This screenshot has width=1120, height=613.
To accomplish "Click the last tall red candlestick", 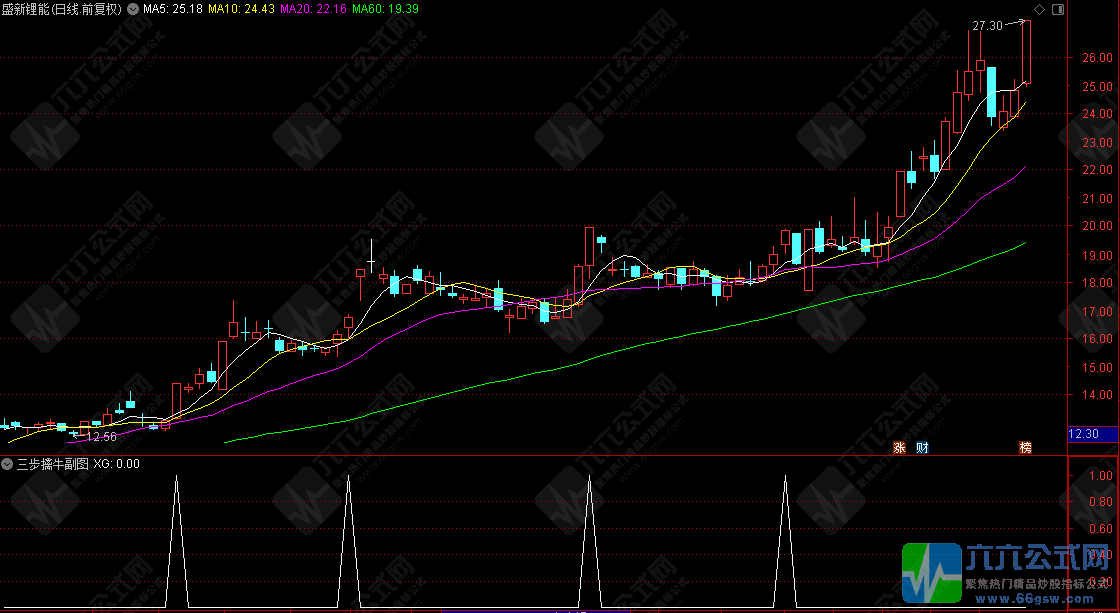I will (x=1026, y=53).
